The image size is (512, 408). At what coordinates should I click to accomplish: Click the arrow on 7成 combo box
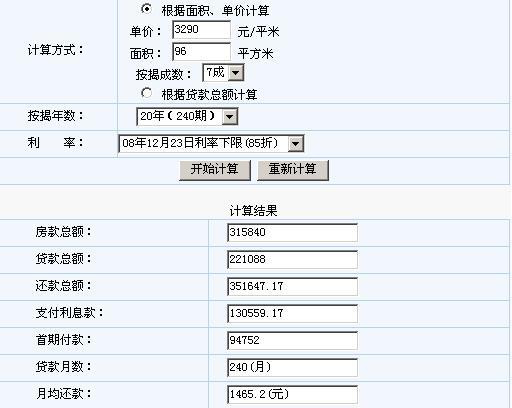coord(236,73)
